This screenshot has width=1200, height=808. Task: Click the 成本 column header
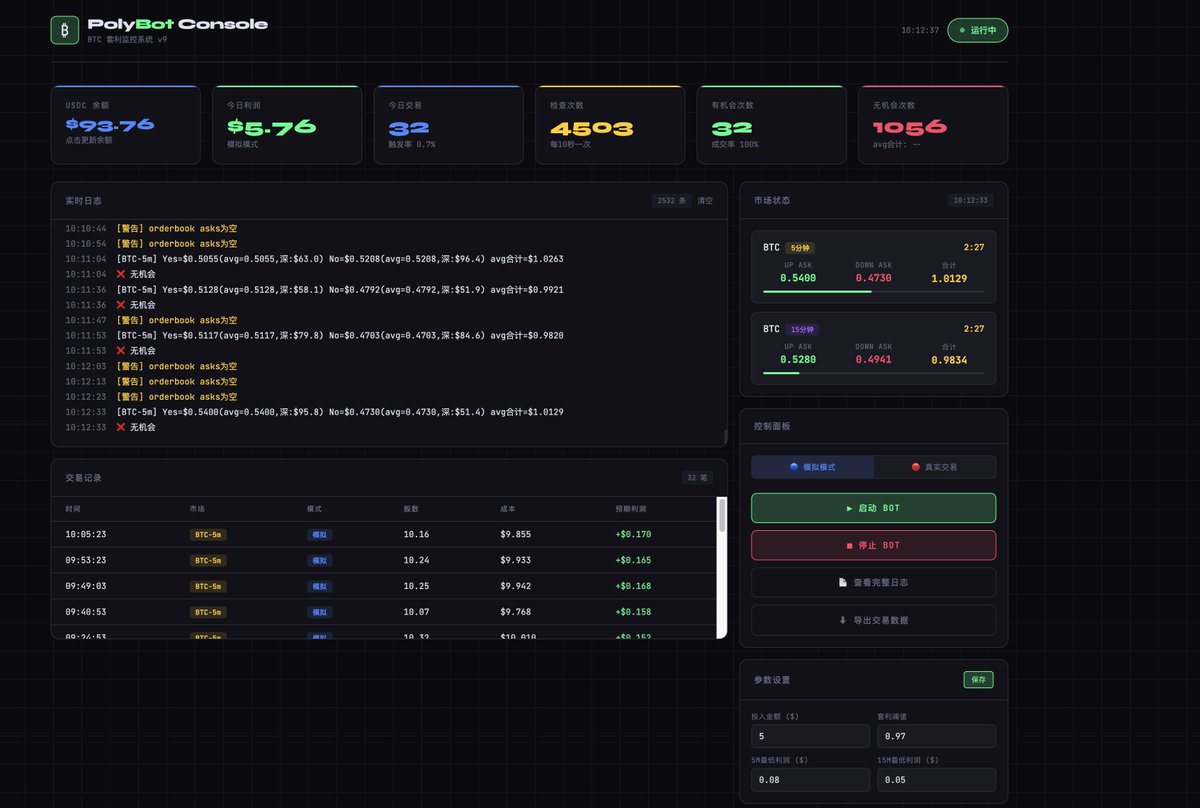(508, 509)
